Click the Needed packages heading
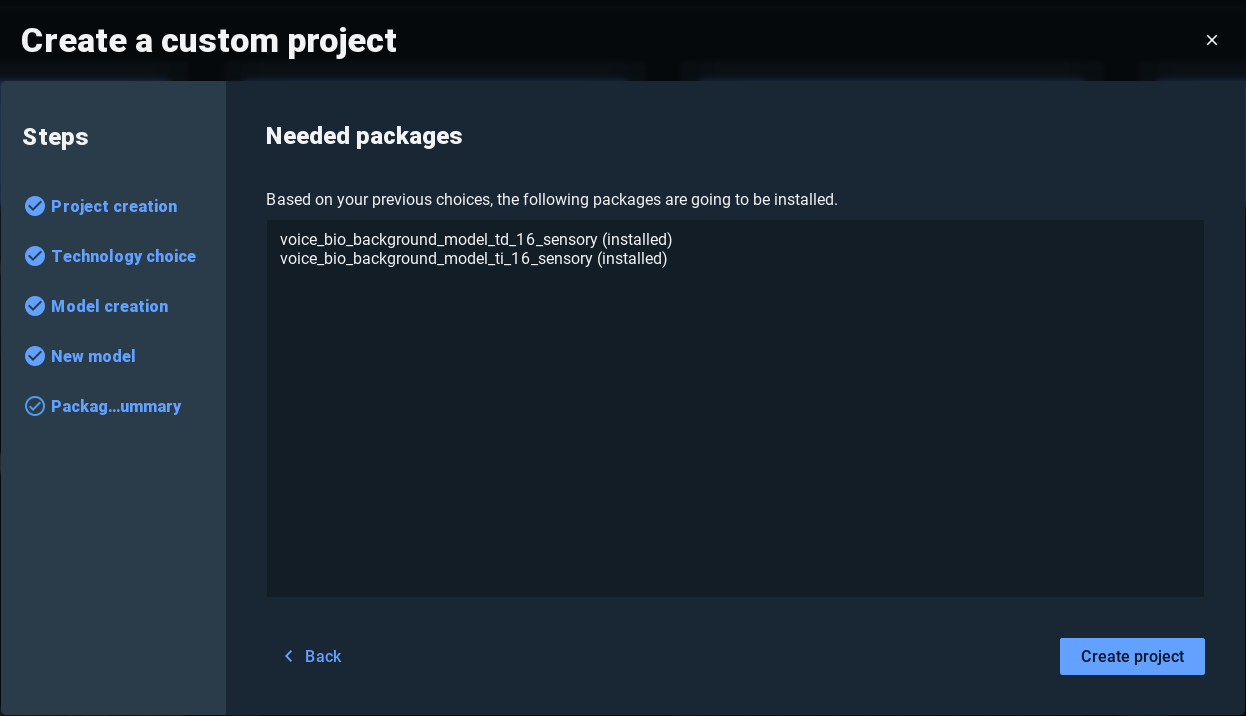Viewport: 1246px width, 716px height. (x=364, y=136)
